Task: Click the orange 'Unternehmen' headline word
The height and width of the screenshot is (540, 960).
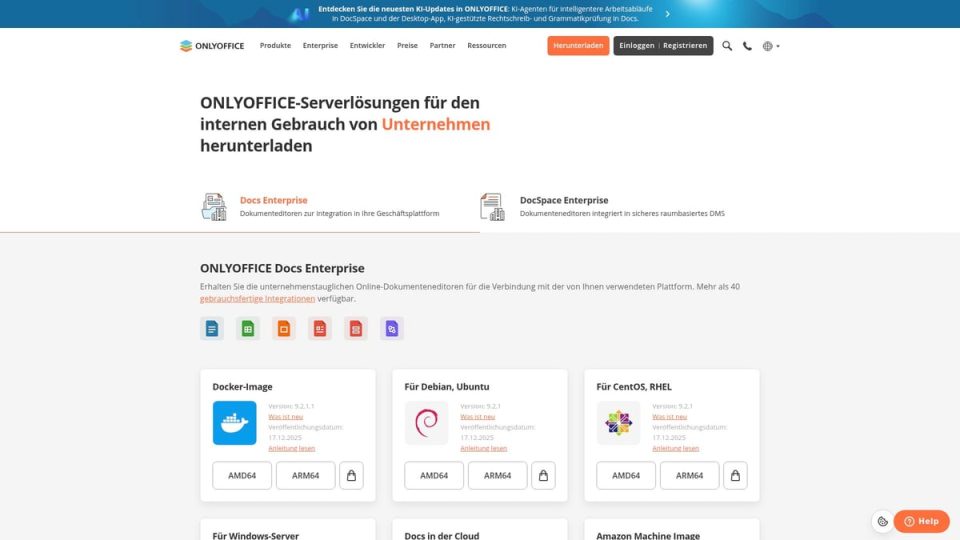Action: point(436,124)
